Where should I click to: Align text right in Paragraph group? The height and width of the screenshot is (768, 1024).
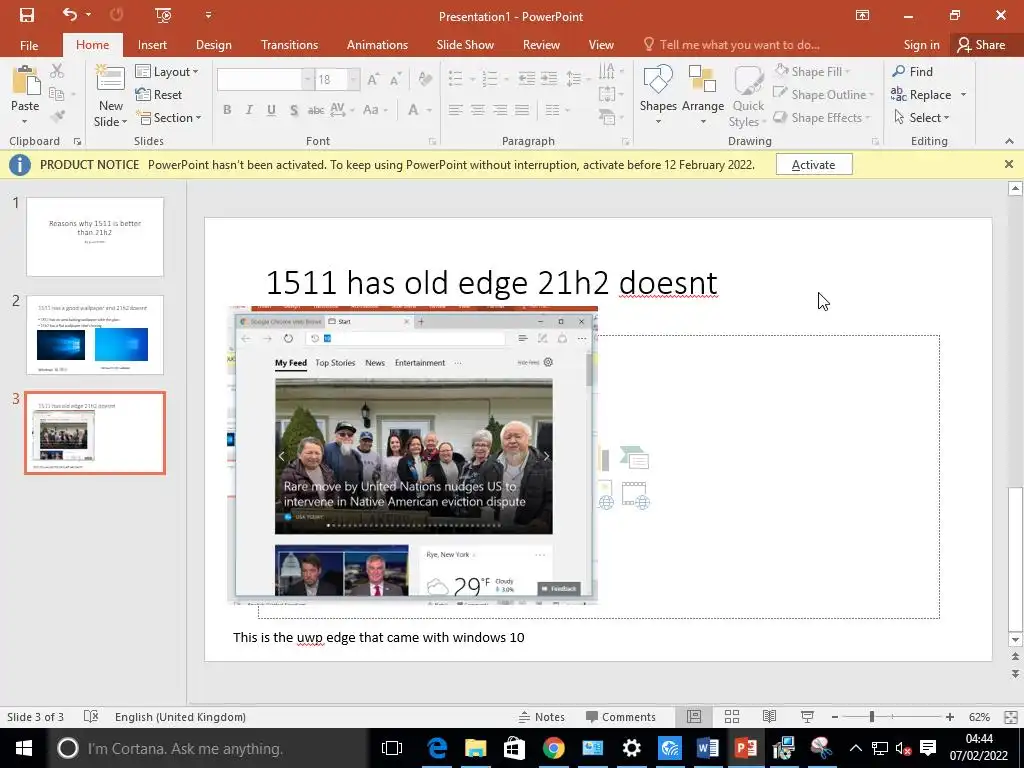coord(500,110)
